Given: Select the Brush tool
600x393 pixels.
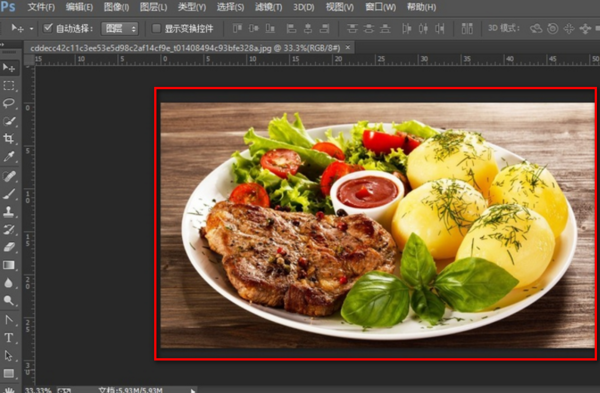Looking at the screenshot, I should coord(8,194).
